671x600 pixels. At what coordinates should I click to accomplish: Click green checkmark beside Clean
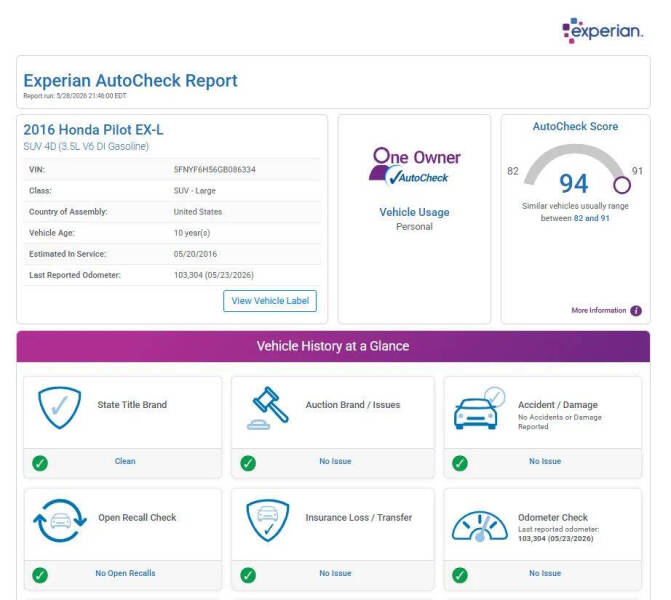[x=40, y=463]
